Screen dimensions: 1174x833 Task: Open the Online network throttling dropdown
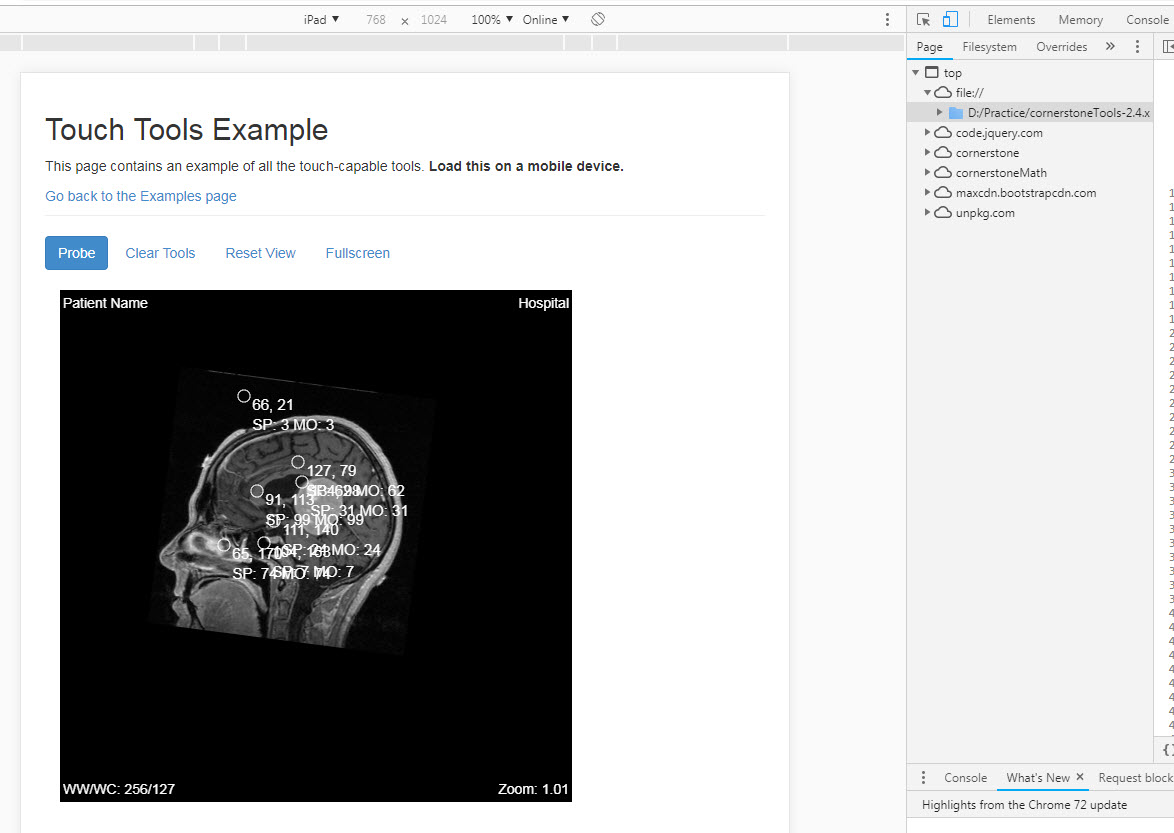545,18
